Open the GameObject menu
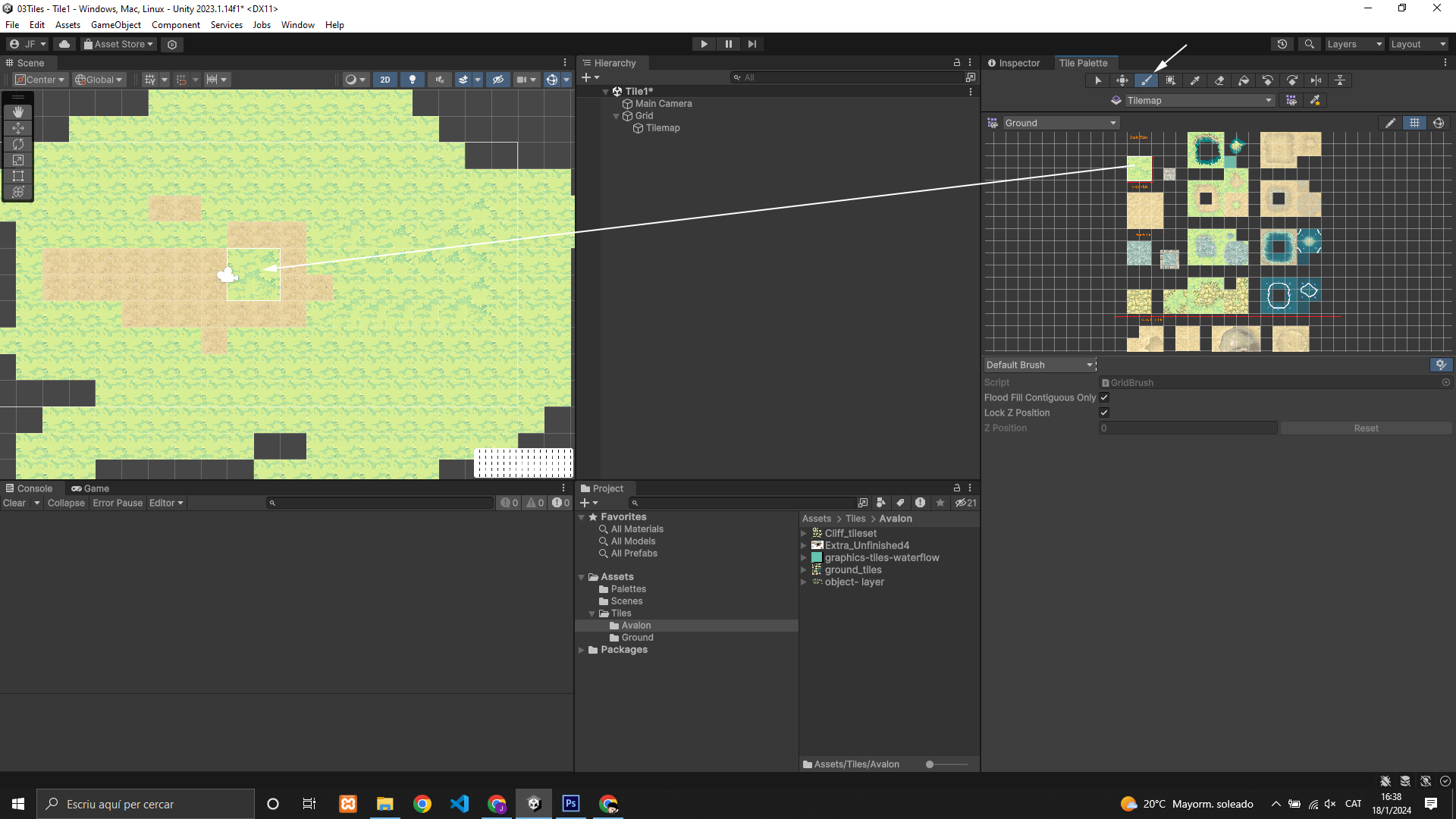The height and width of the screenshot is (819, 1456). pyautogui.click(x=115, y=25)
